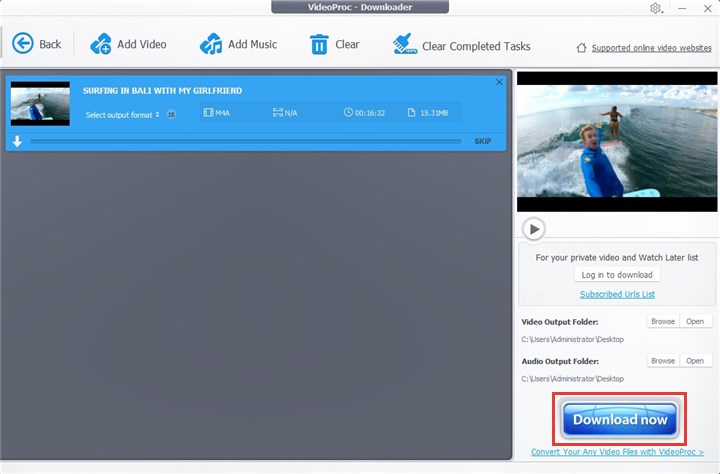Open the Audio Output Folder
This screenshot has height=474, width=720.
694,361
